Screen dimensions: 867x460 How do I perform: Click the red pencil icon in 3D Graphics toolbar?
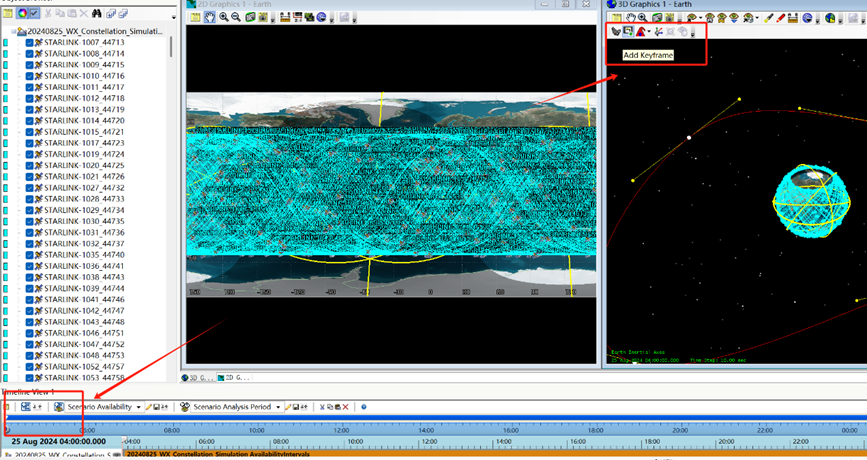point(780,18)
